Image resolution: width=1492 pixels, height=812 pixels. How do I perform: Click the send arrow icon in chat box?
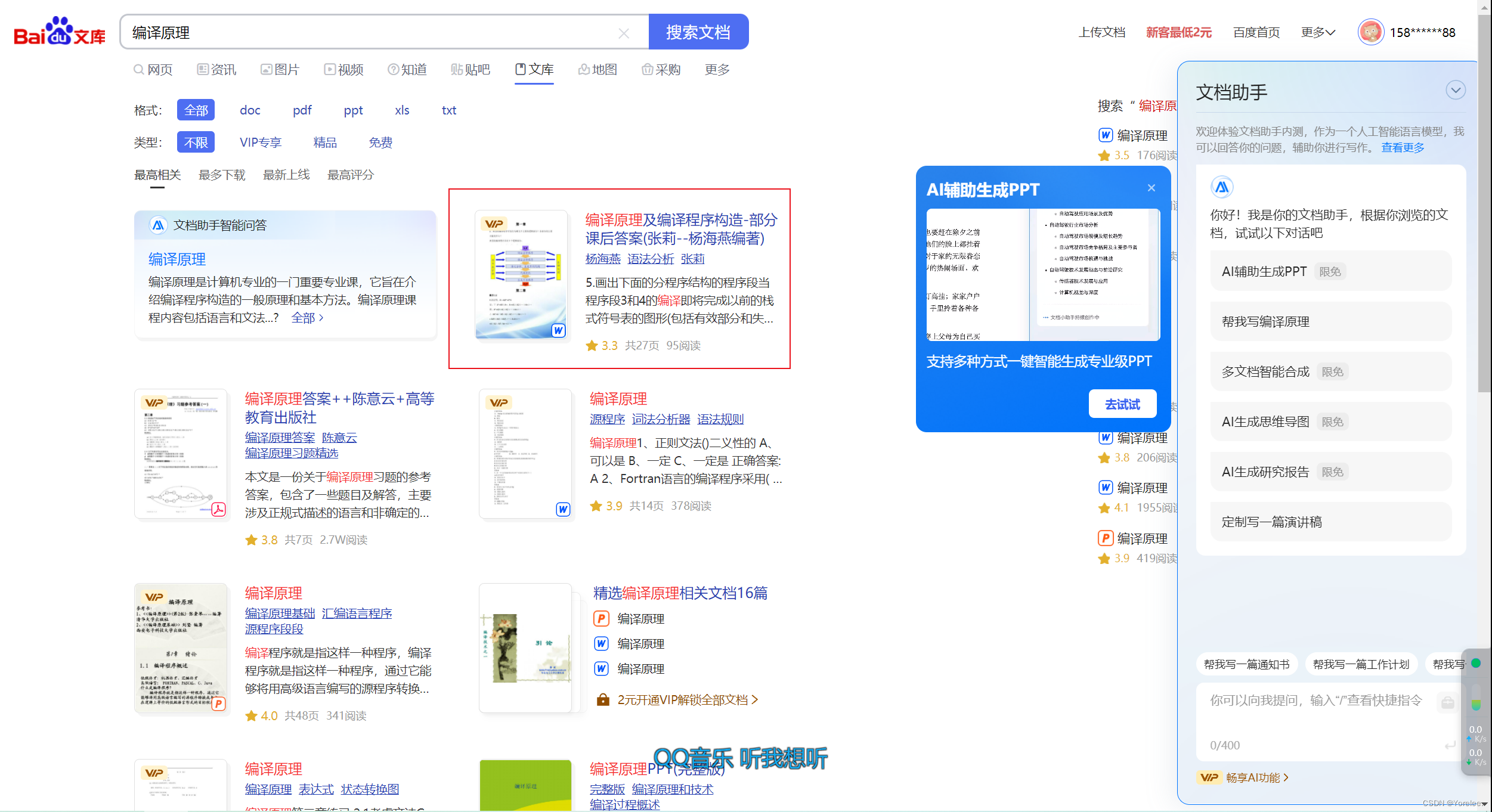(1450, 745)
